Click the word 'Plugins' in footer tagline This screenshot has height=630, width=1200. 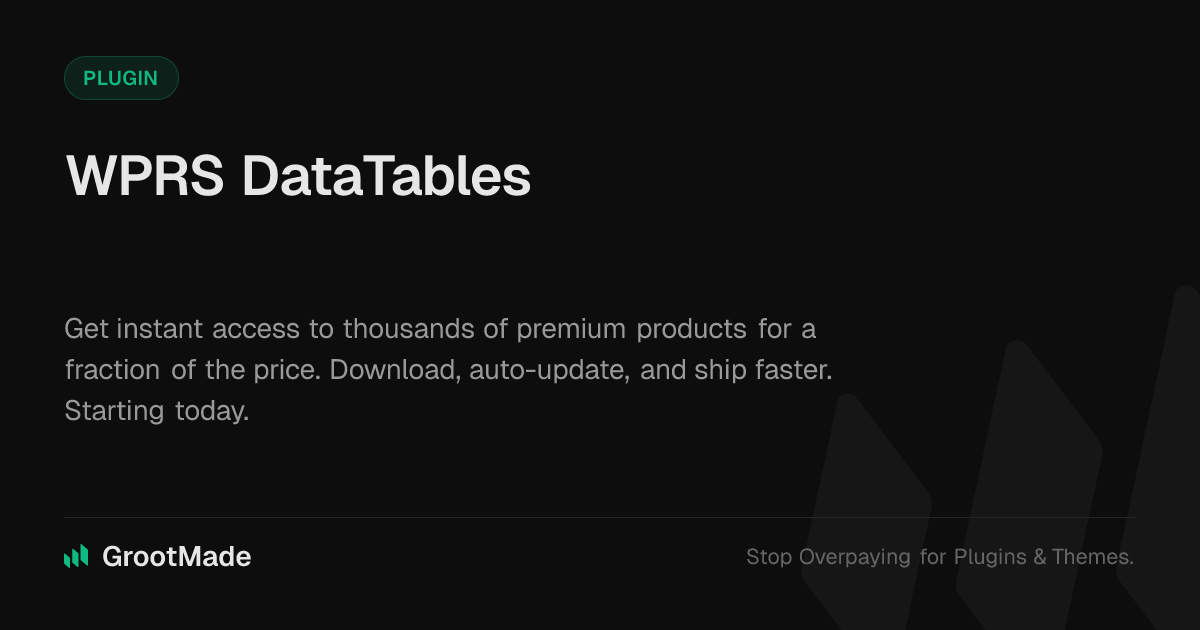[x=990, y=557]
